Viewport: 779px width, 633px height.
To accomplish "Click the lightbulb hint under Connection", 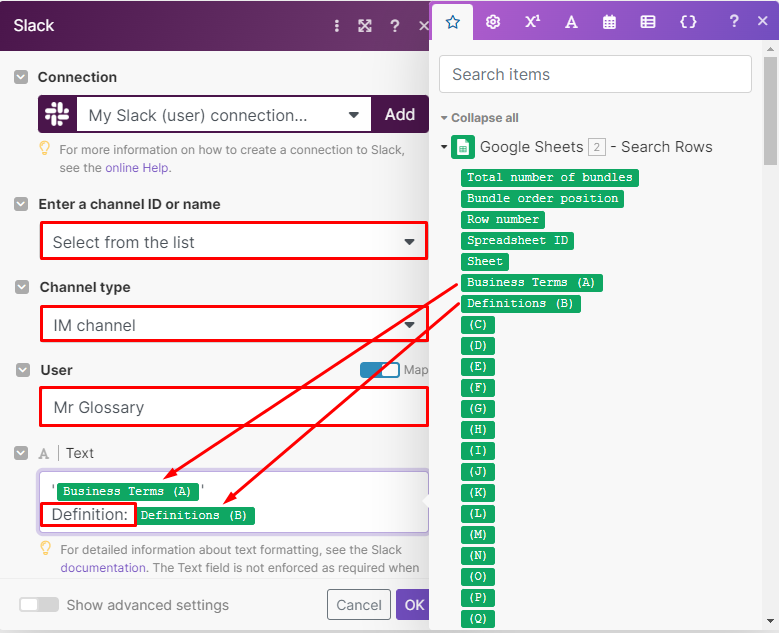I will [45, 148].
